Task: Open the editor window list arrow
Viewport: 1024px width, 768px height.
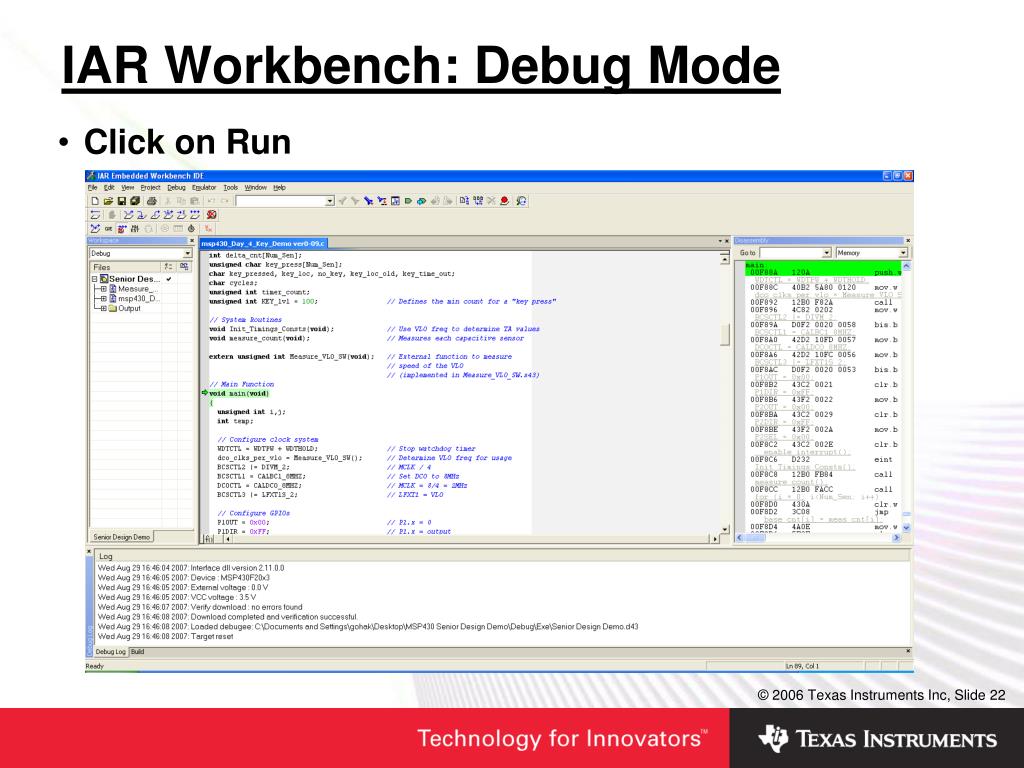Action: (x=720, y=242)
